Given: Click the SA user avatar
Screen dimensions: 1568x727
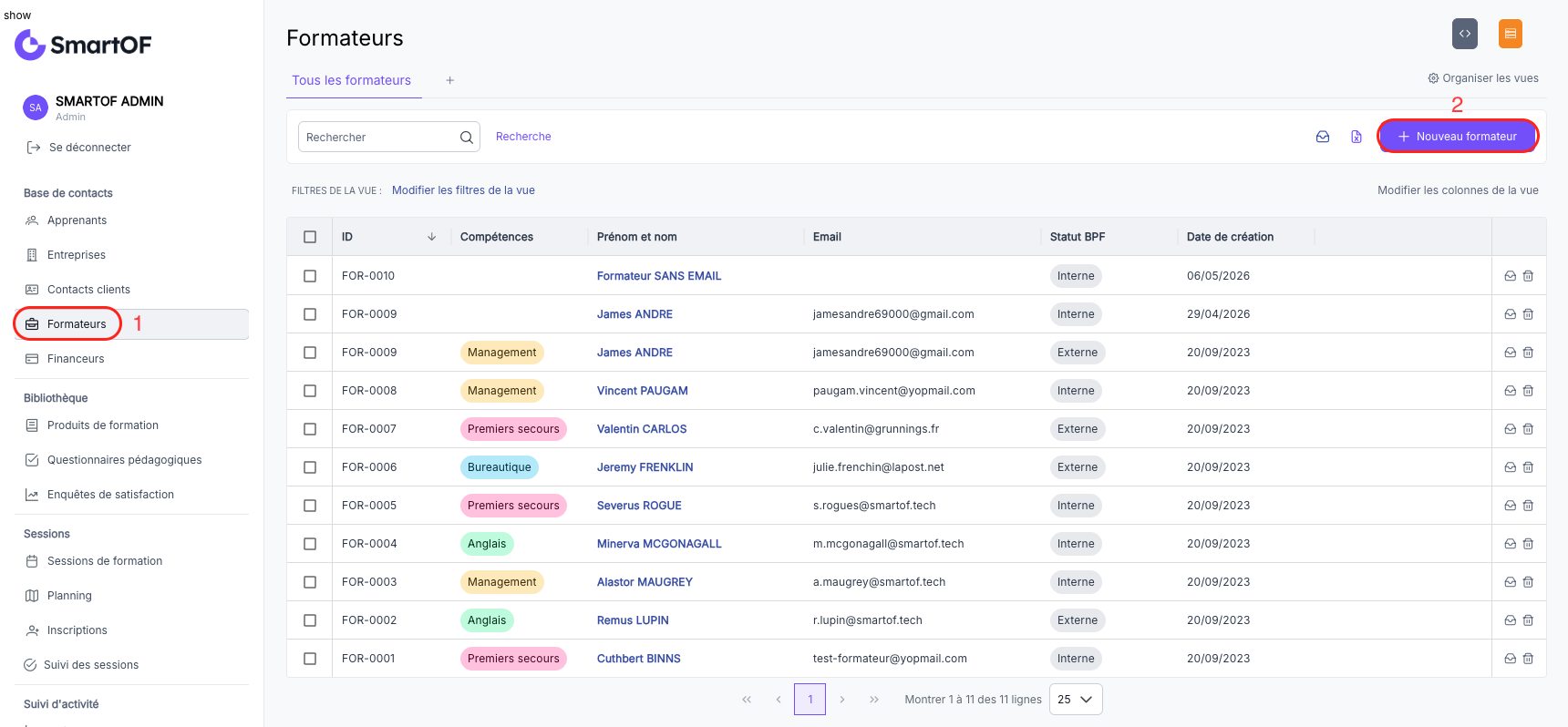Looking at the screenshot, I should 36,108.
